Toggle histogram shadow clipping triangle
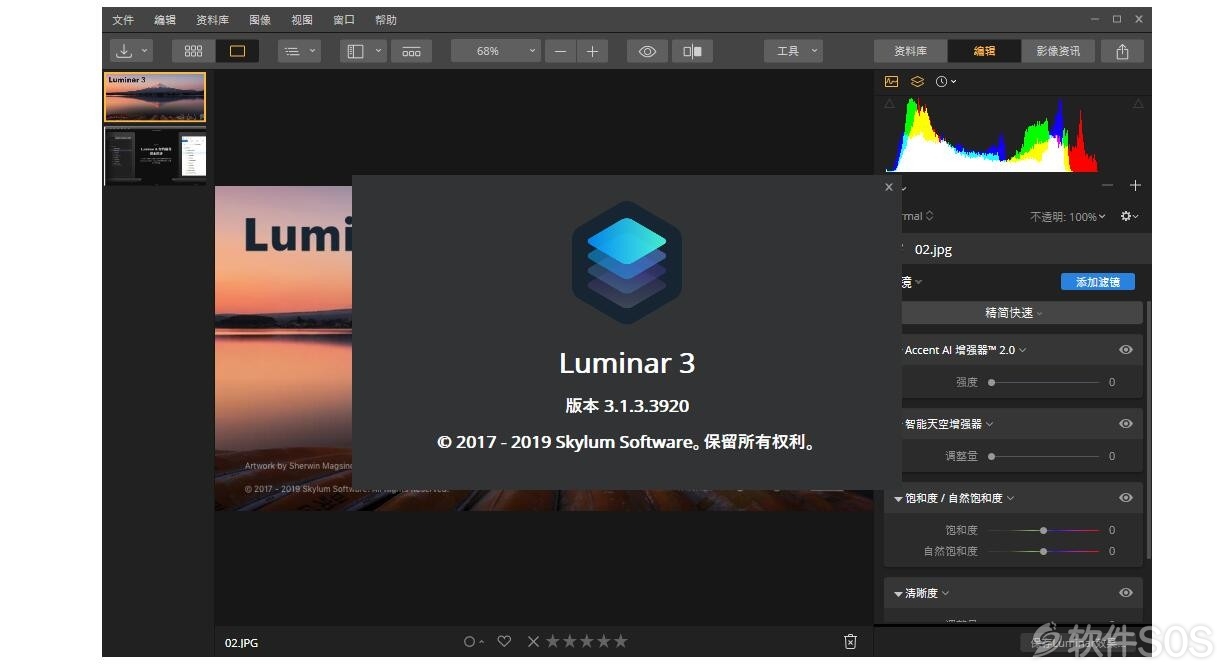This screenshot has width=1231, height=670. (890, 103)
